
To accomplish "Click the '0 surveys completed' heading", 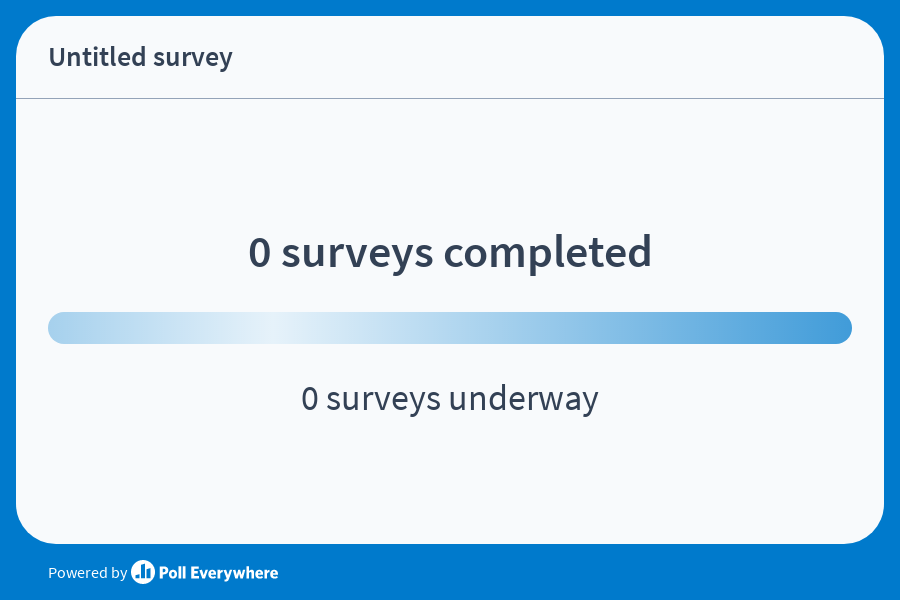I will [450, 252].
